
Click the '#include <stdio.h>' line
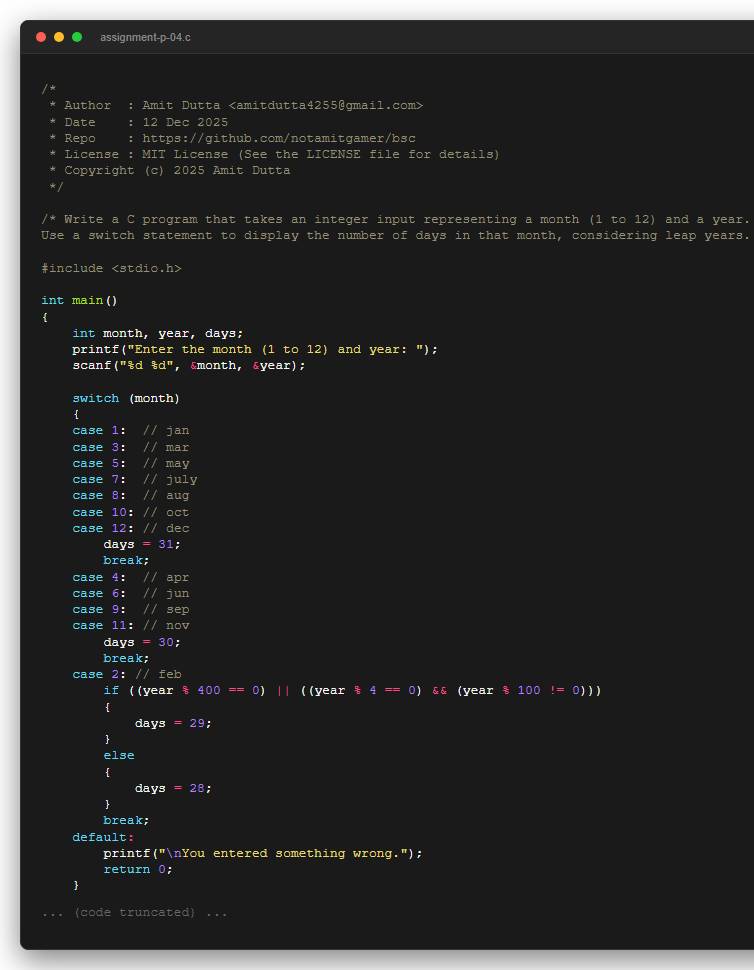111,268
